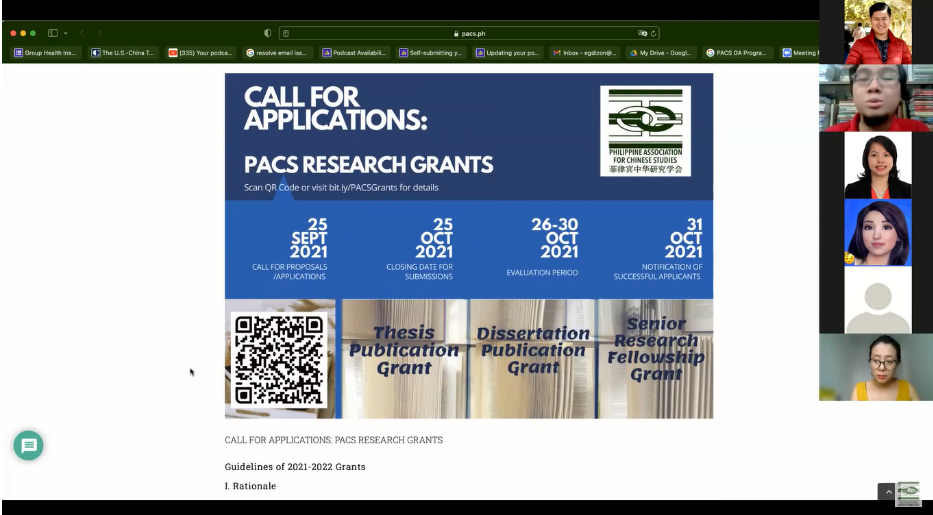Click the 25 SEPT 2021 date
This screenshot has height=515, width=933.
[x=309, y=238]
